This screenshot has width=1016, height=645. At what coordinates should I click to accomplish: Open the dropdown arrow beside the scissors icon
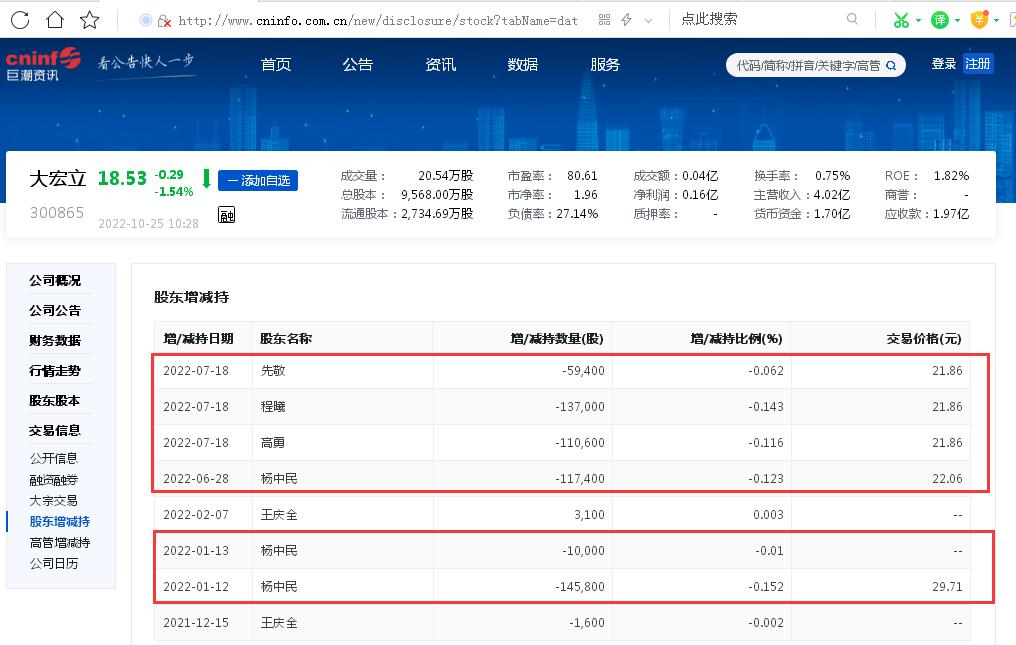tap(917, 18)
